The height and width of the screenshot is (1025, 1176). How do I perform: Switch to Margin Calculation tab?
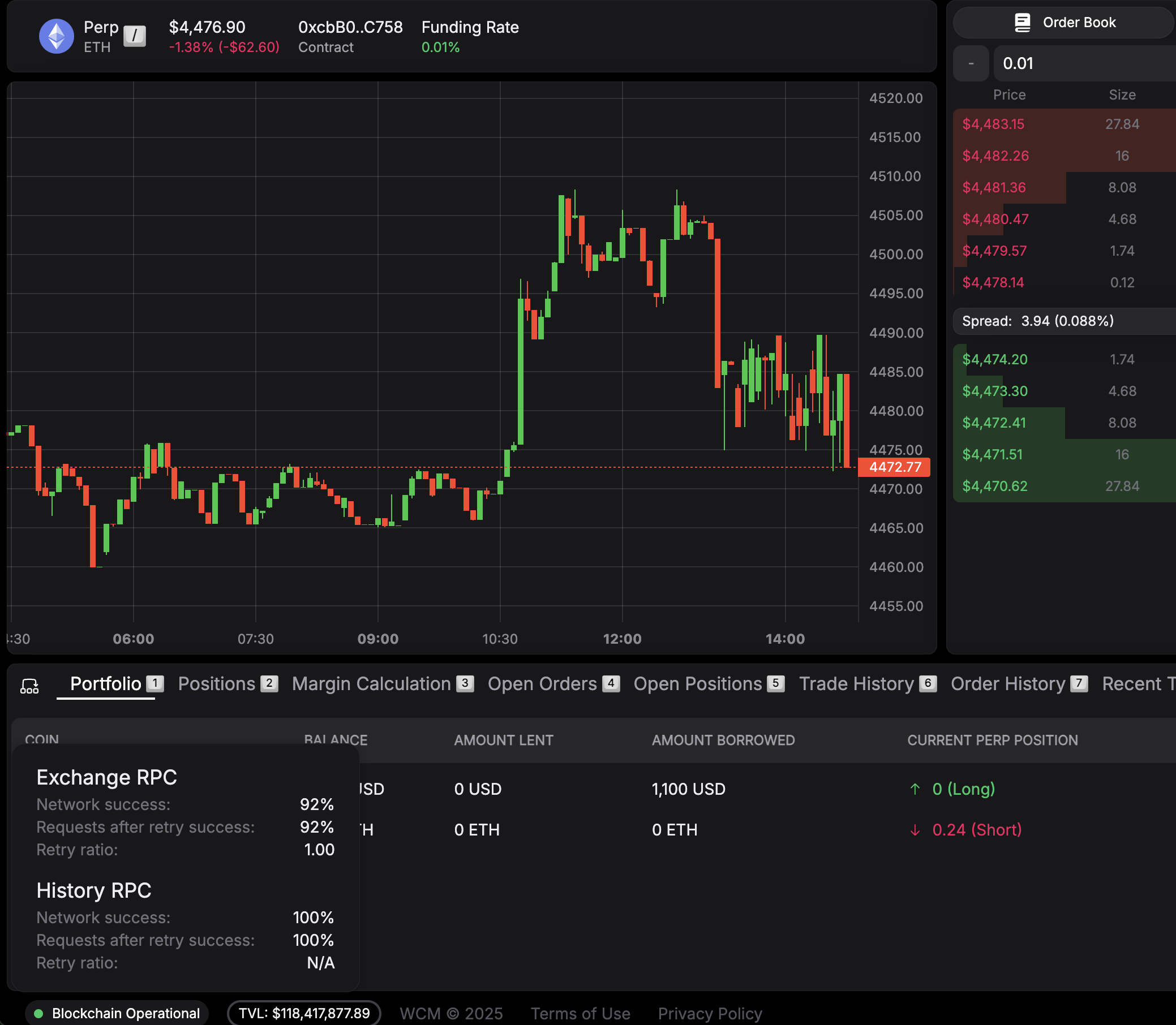point(371,684)
